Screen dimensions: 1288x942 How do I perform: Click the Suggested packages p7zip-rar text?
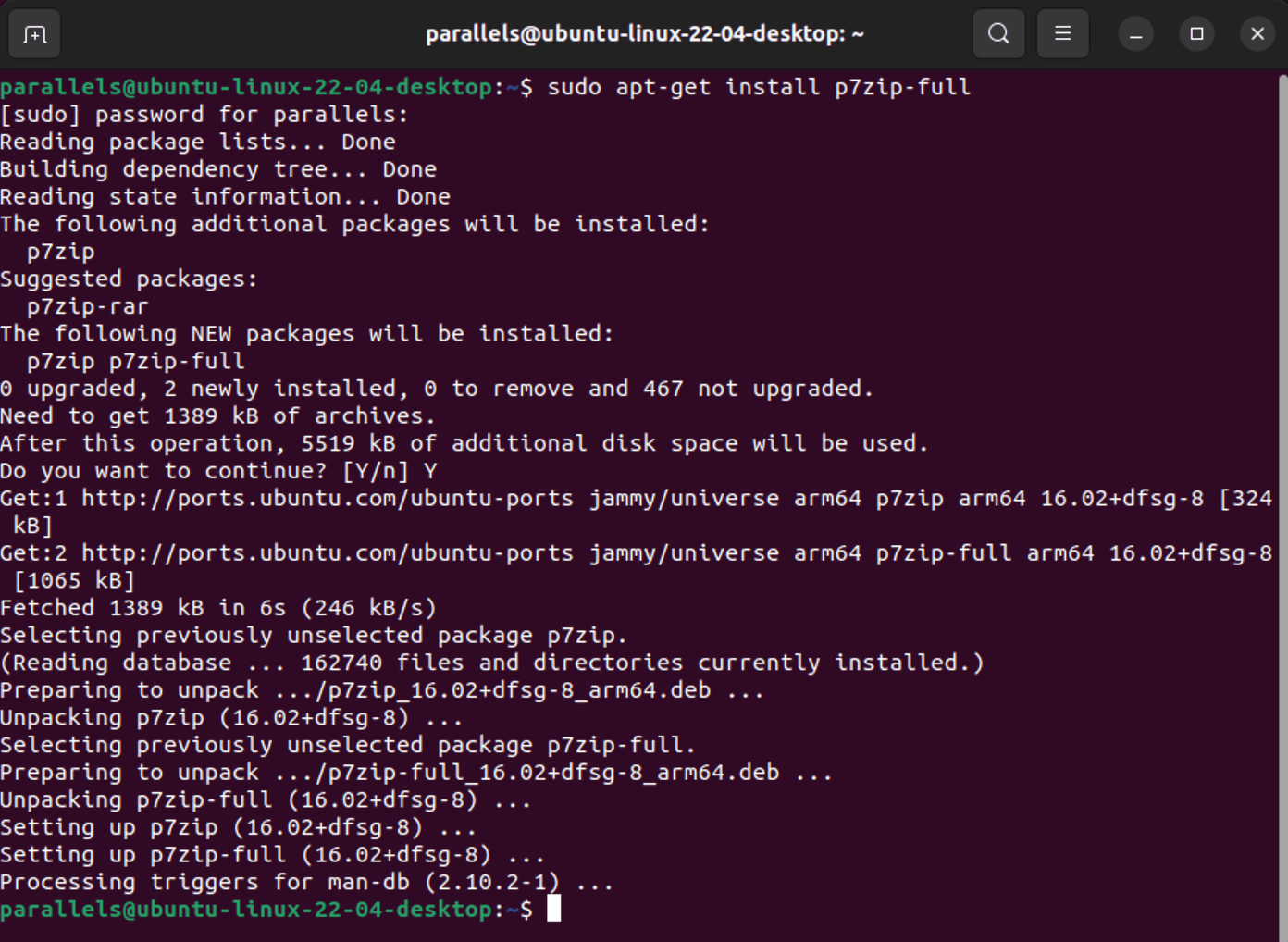(87, 305)
